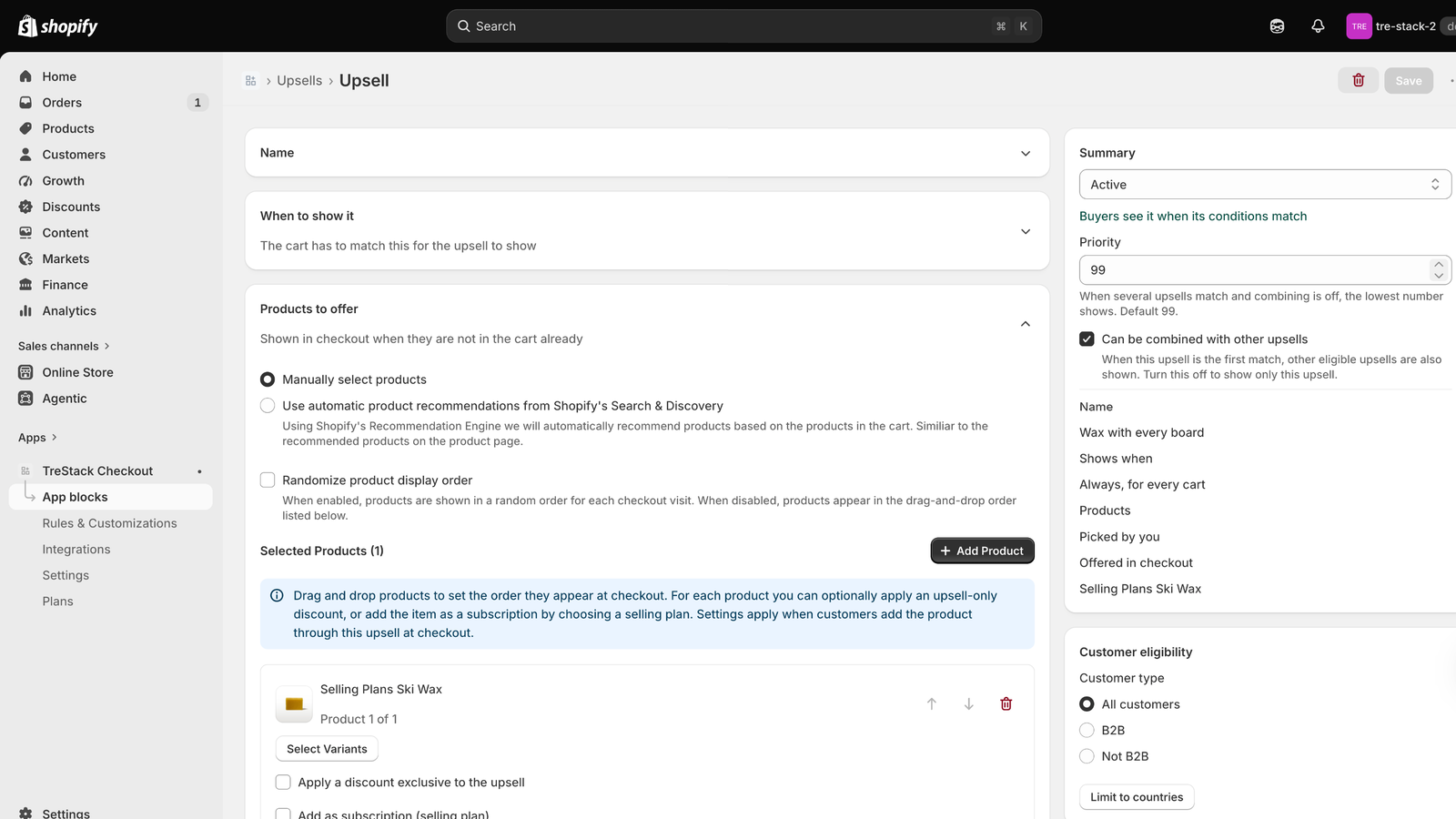Expand Apps in sidebar
This screenshot has width=1456, height=819.
(x=37, y=438)
